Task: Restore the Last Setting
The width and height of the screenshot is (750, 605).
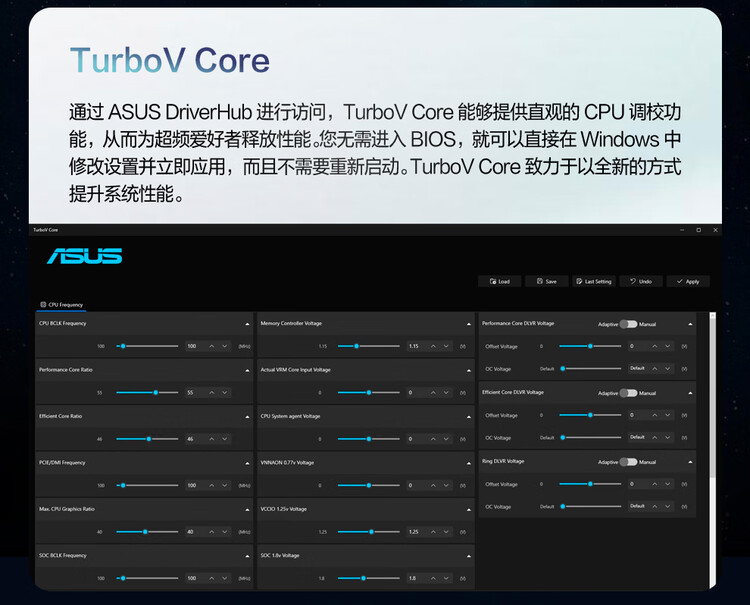Action: tap(594, 281)
